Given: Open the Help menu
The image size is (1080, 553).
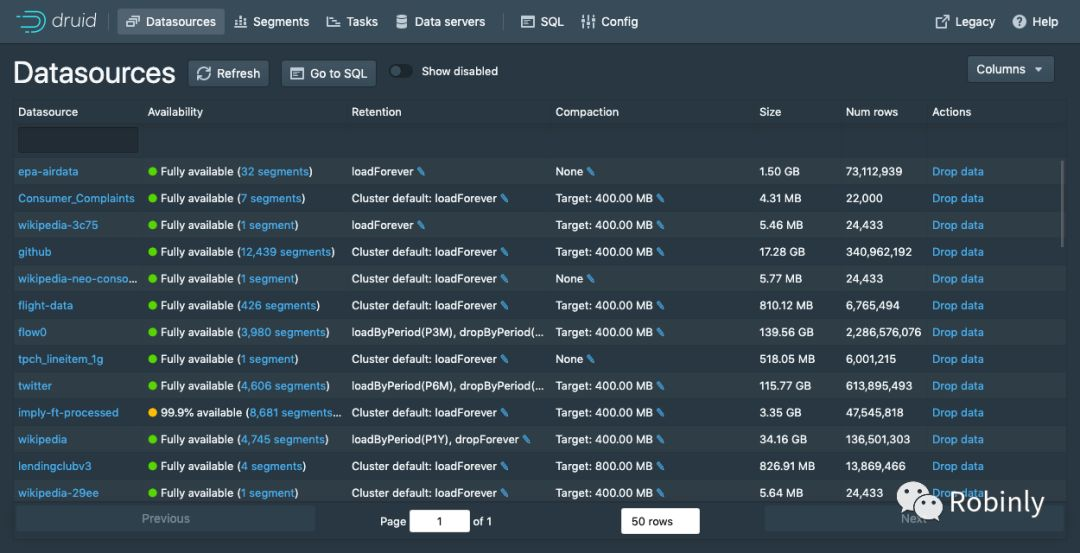Looking at the screenshot, I should pyautogui.click(x=1035, y=22).
